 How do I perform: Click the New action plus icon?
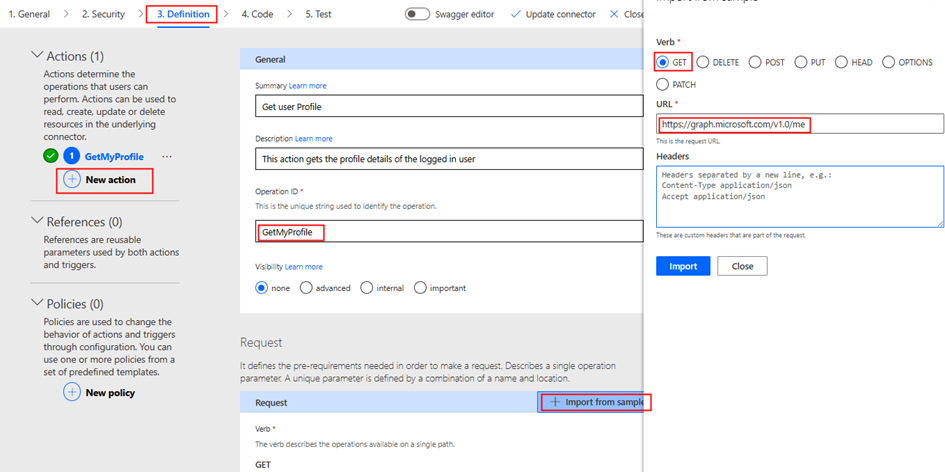(72, 180)
